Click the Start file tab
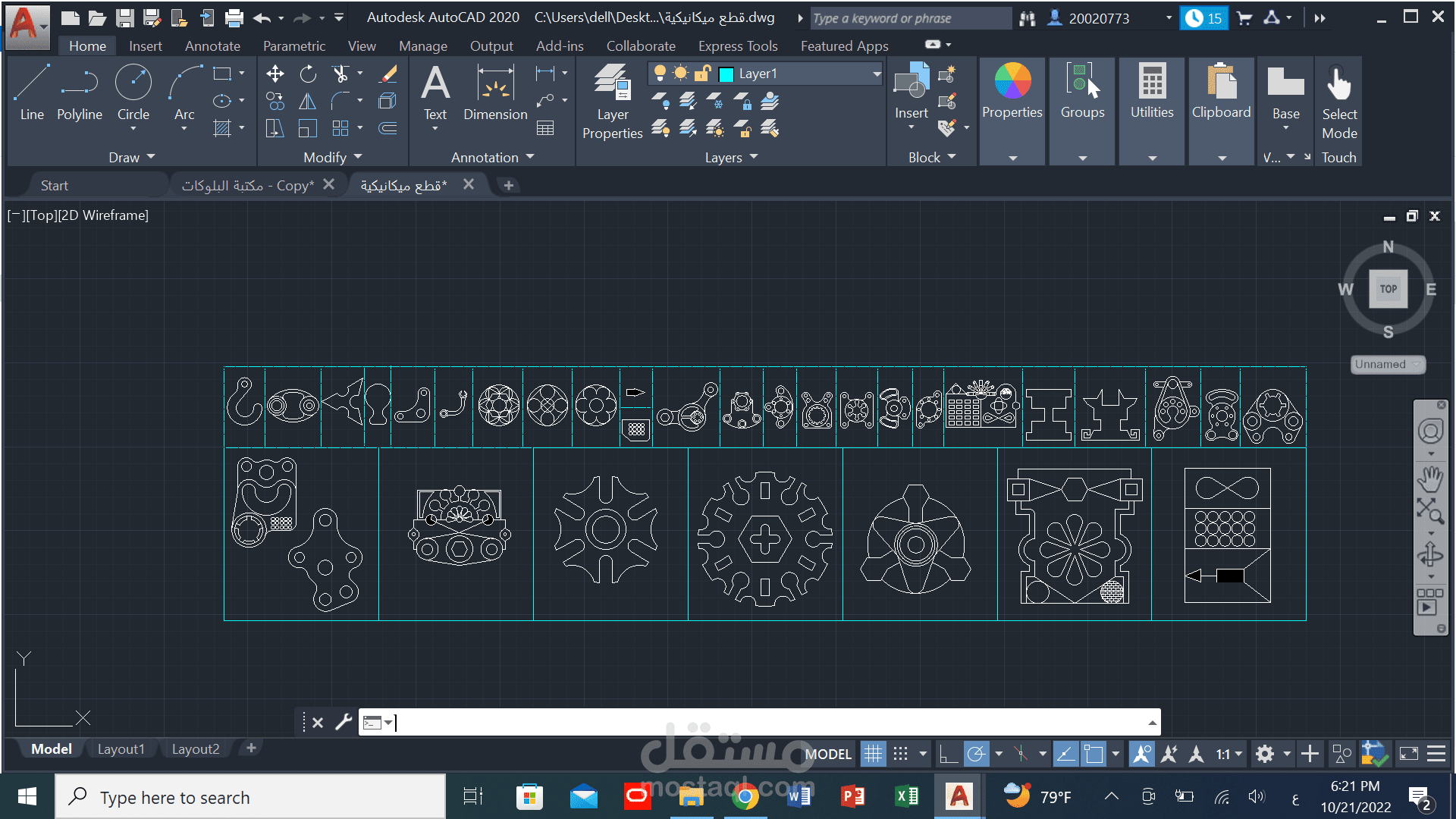This screenshot has height=819, width=1456. coord(54,185)
